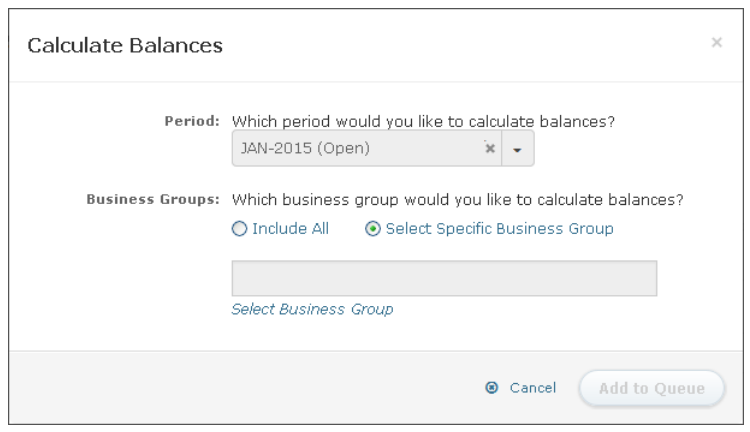The width and height of the screenshot is (750, 432).
Task: Open the Select Business Group link
Action: point(312,309)
